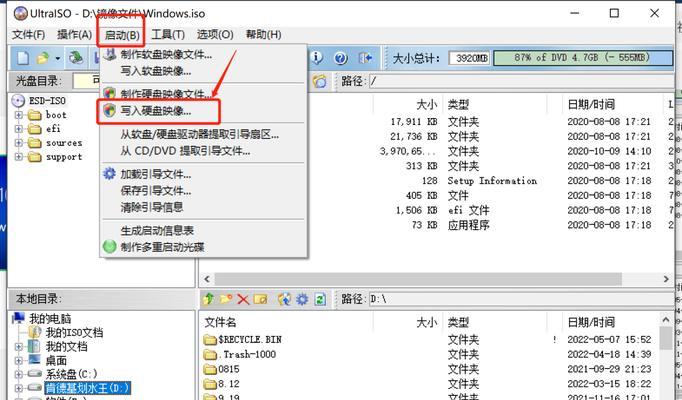Open the 文件(F) menu
This screenshot has height=400, width=682.
pyautogui.click(x=29, y=34)
